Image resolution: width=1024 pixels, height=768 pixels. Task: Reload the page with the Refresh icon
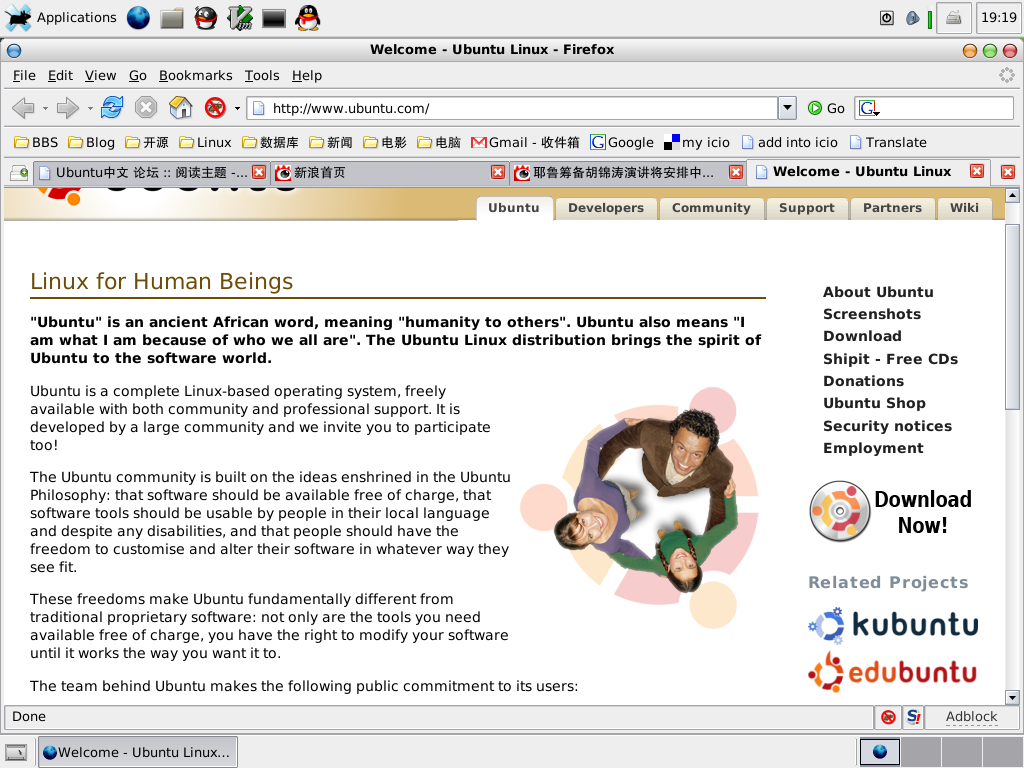112,108
